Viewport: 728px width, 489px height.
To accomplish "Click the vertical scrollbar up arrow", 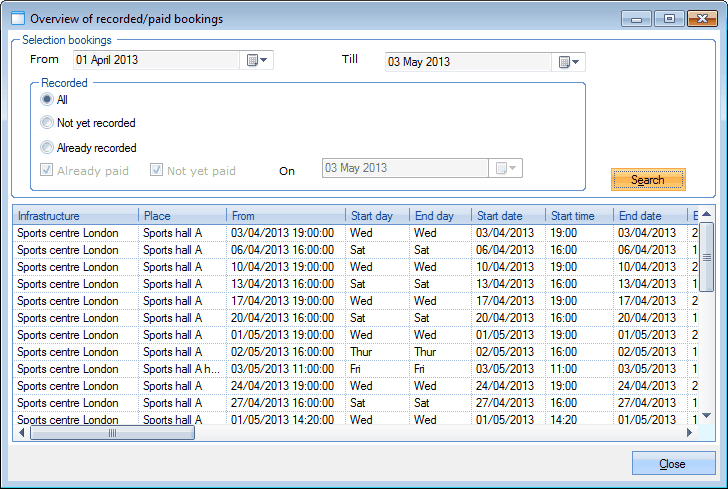I will (x=706, y=215).
